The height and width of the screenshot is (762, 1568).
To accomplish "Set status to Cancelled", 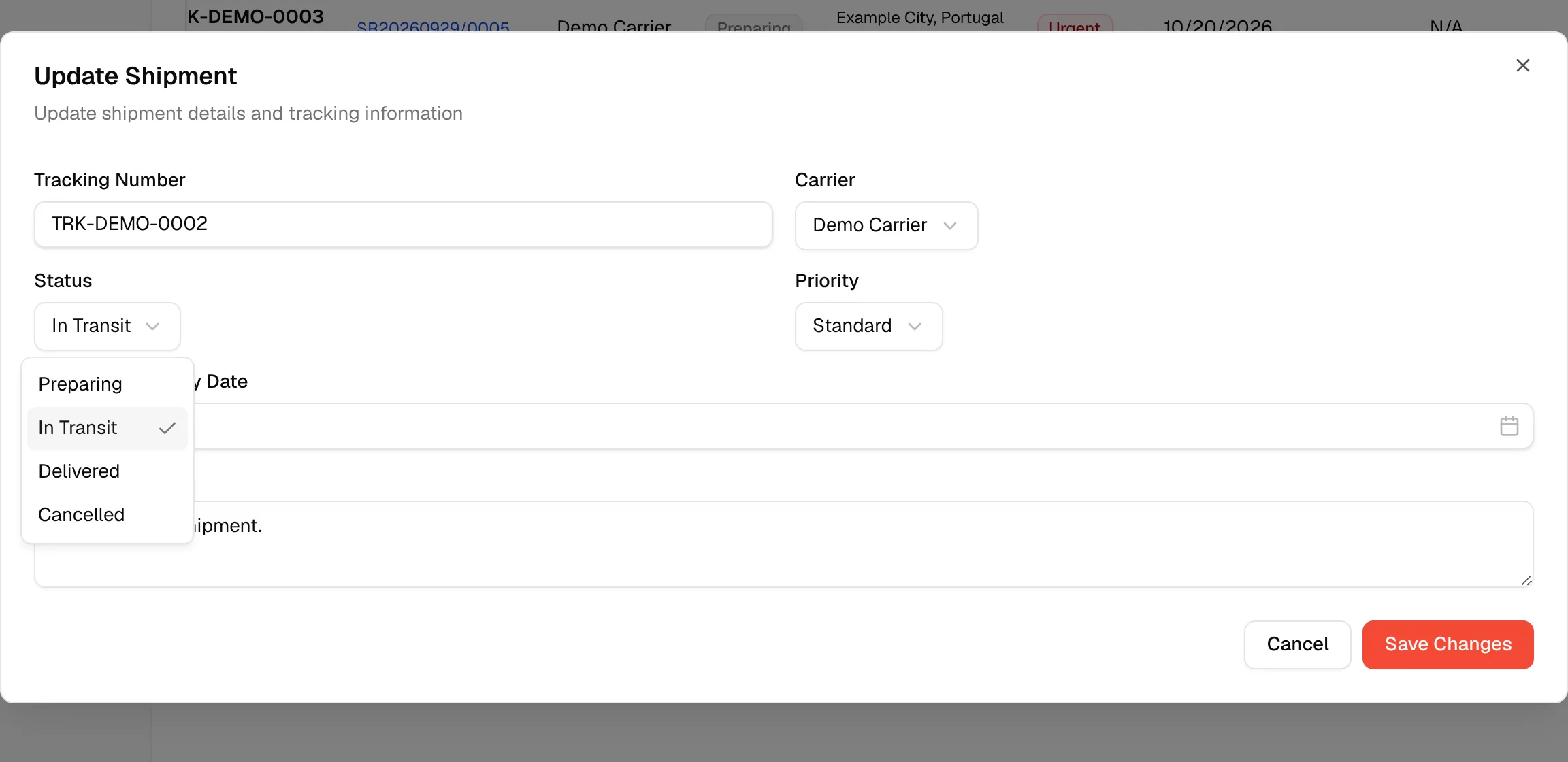I will point(108,515).
